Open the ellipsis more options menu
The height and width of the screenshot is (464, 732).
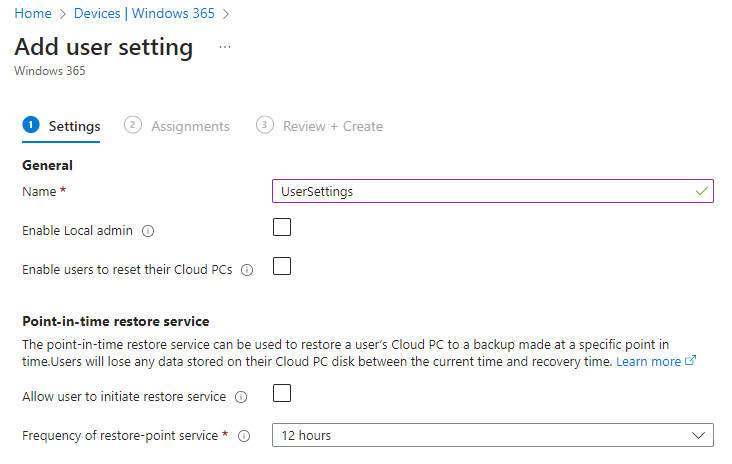click(x=225, y=47)
